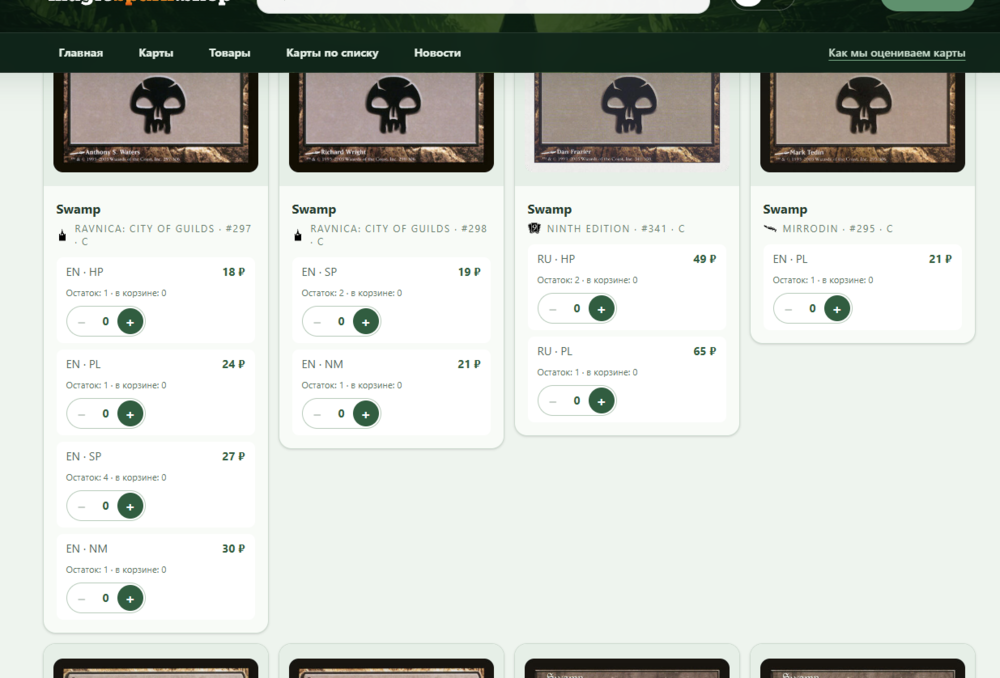Image resolution: width=1000 pixels, height=678 pixels.
Task: Add one EN SP Swamp #298 at 19 ₽
Action: [365, 321]
